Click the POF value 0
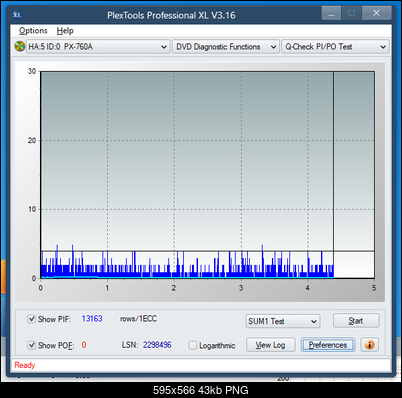The image size is (402, 398). (x=84, y=345)
